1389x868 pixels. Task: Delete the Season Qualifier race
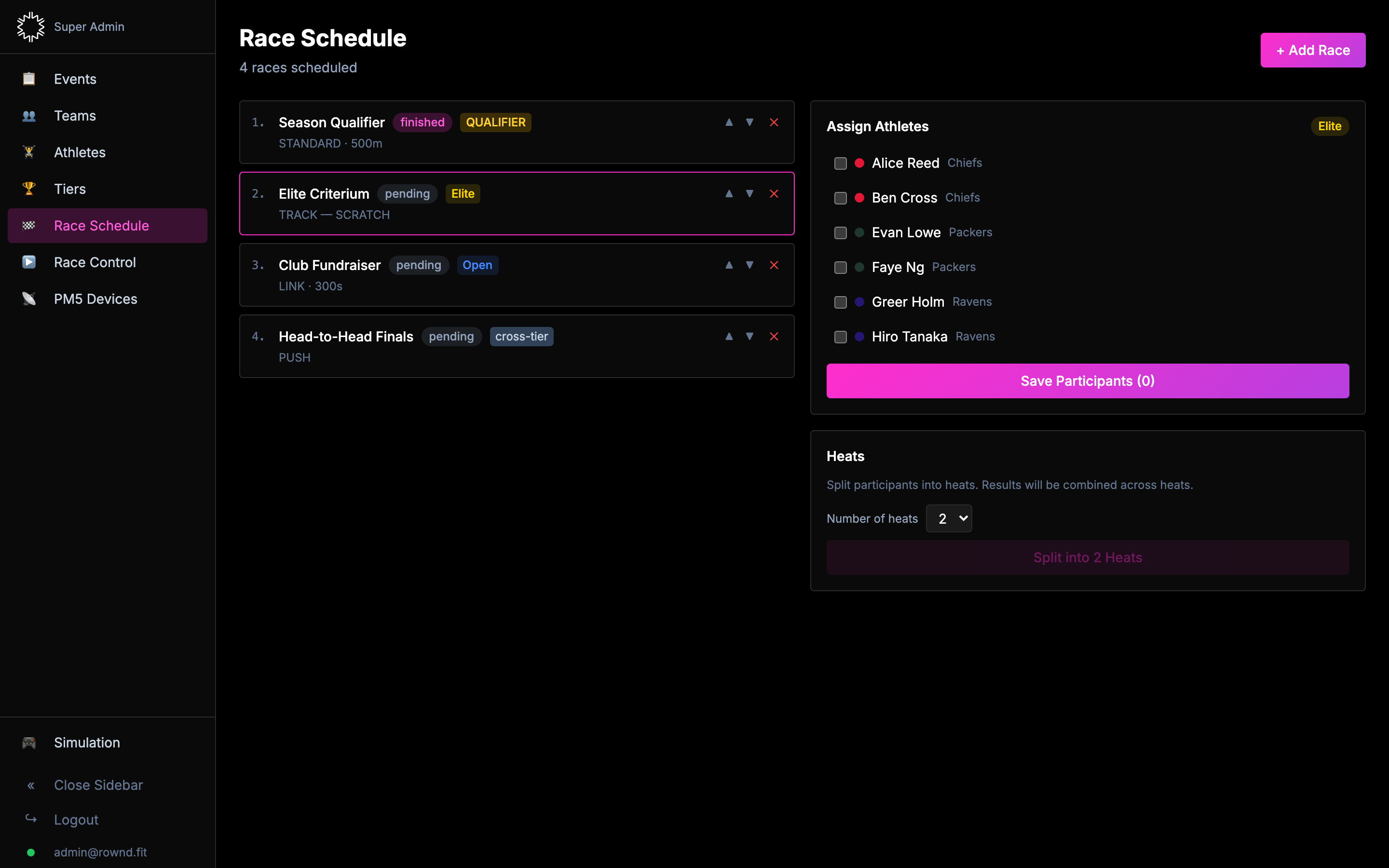coord(774,122)
